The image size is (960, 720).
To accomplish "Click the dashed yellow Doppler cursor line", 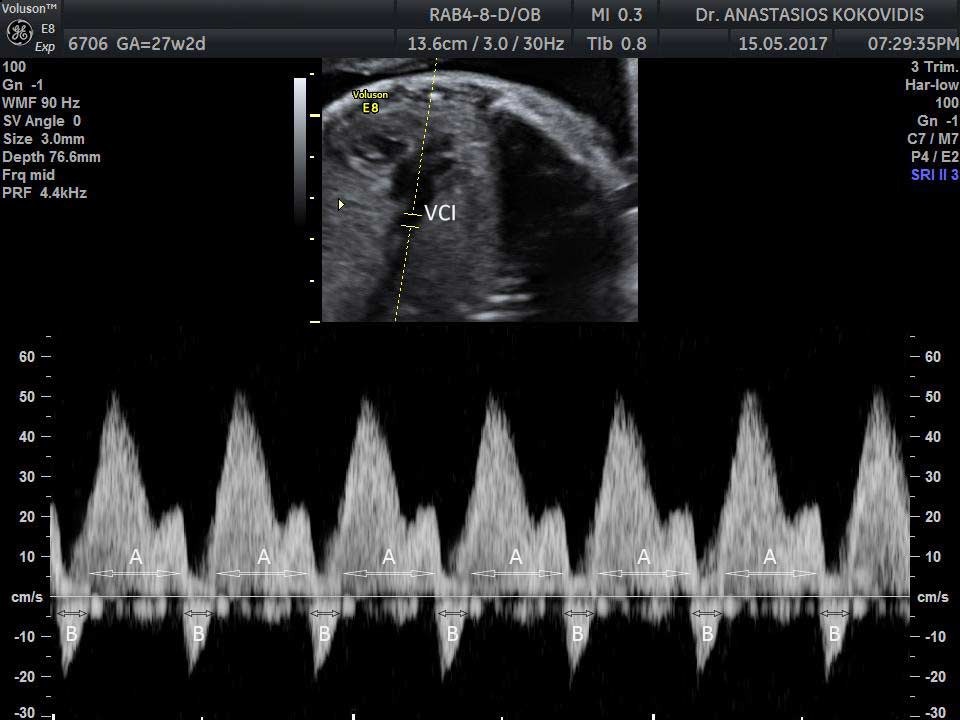I will click(x=416, y=190).
